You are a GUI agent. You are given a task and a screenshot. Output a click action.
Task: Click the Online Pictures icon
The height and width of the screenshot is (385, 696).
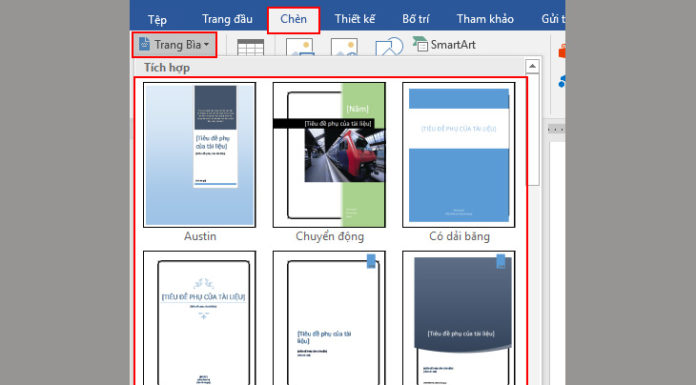coord(344,47)
